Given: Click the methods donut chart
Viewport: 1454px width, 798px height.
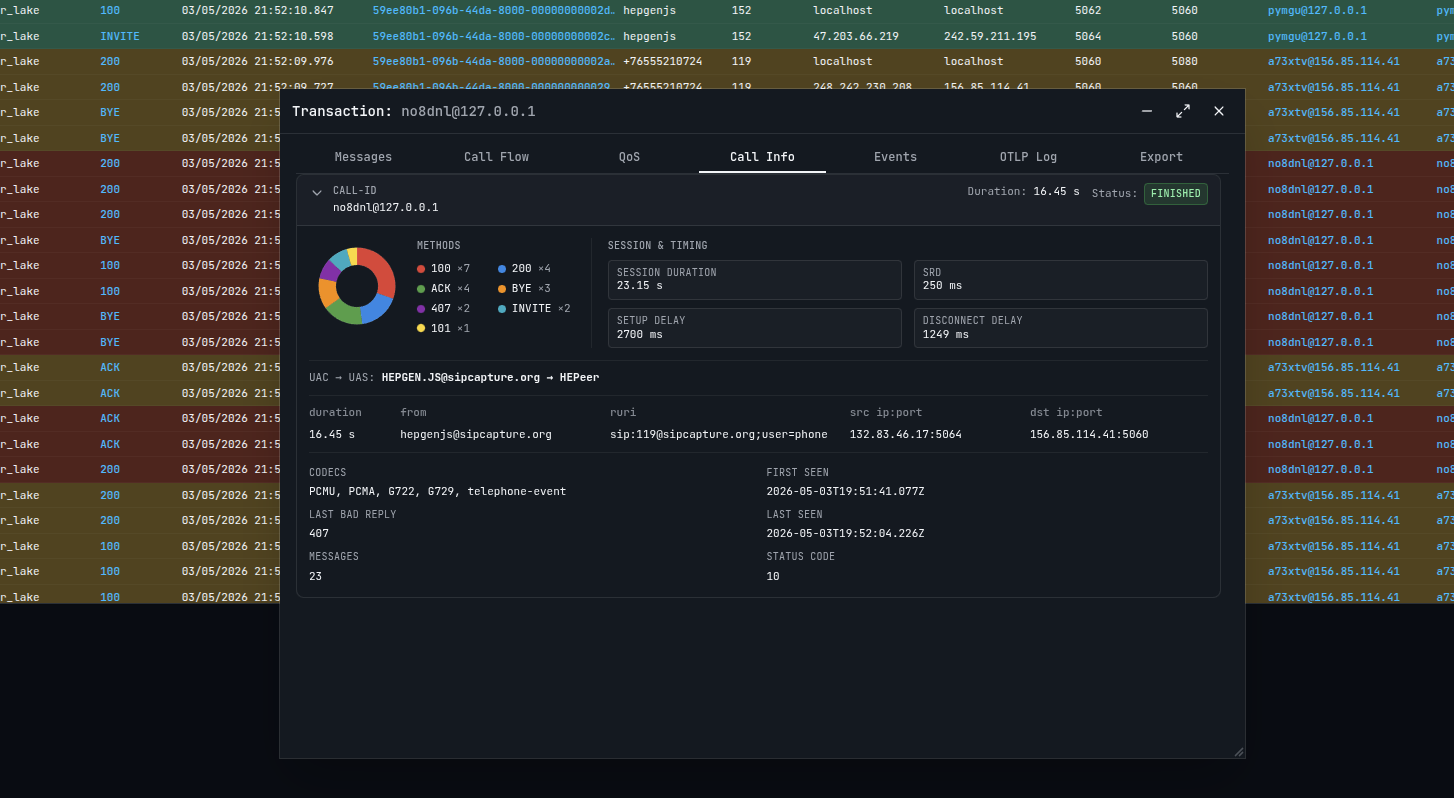Looking at the screenshot, I should (357, 286).
